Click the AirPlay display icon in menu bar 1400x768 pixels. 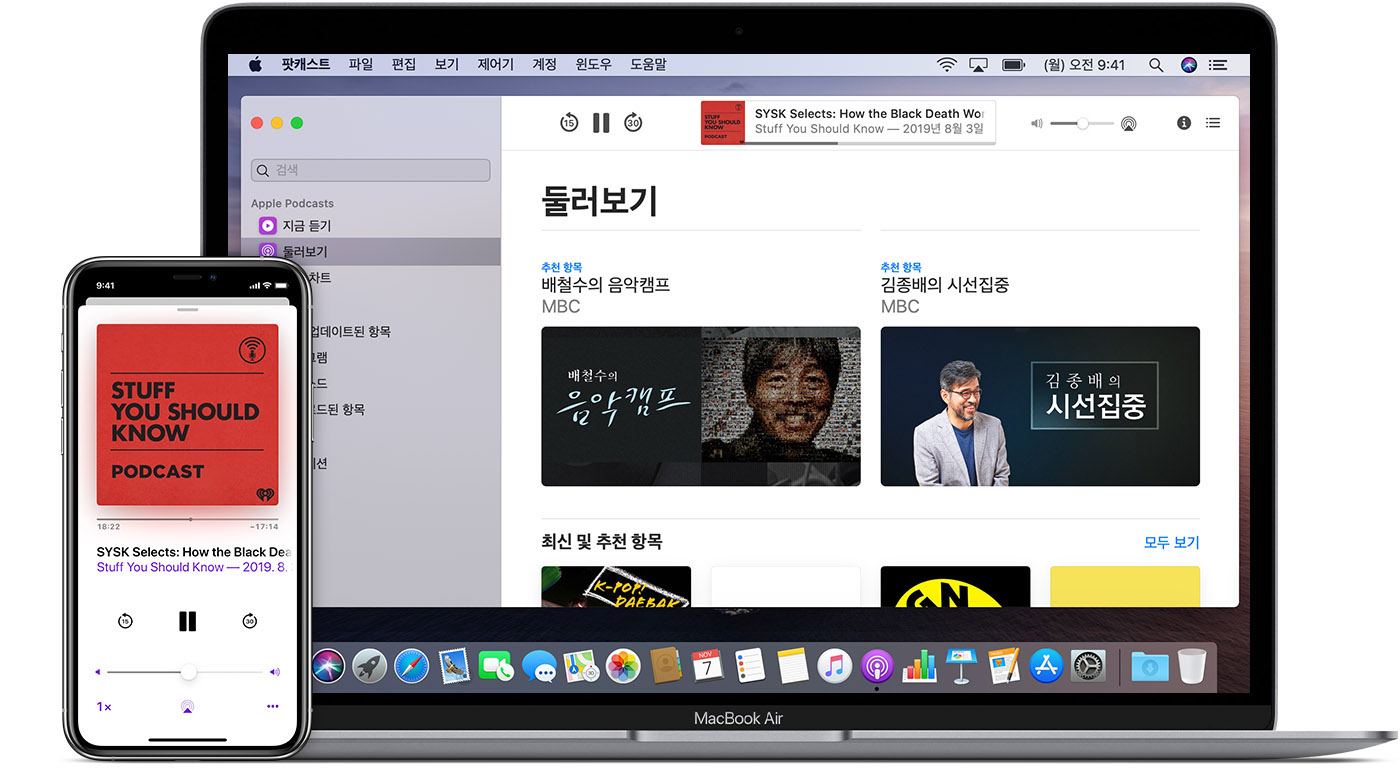(978, 64)
